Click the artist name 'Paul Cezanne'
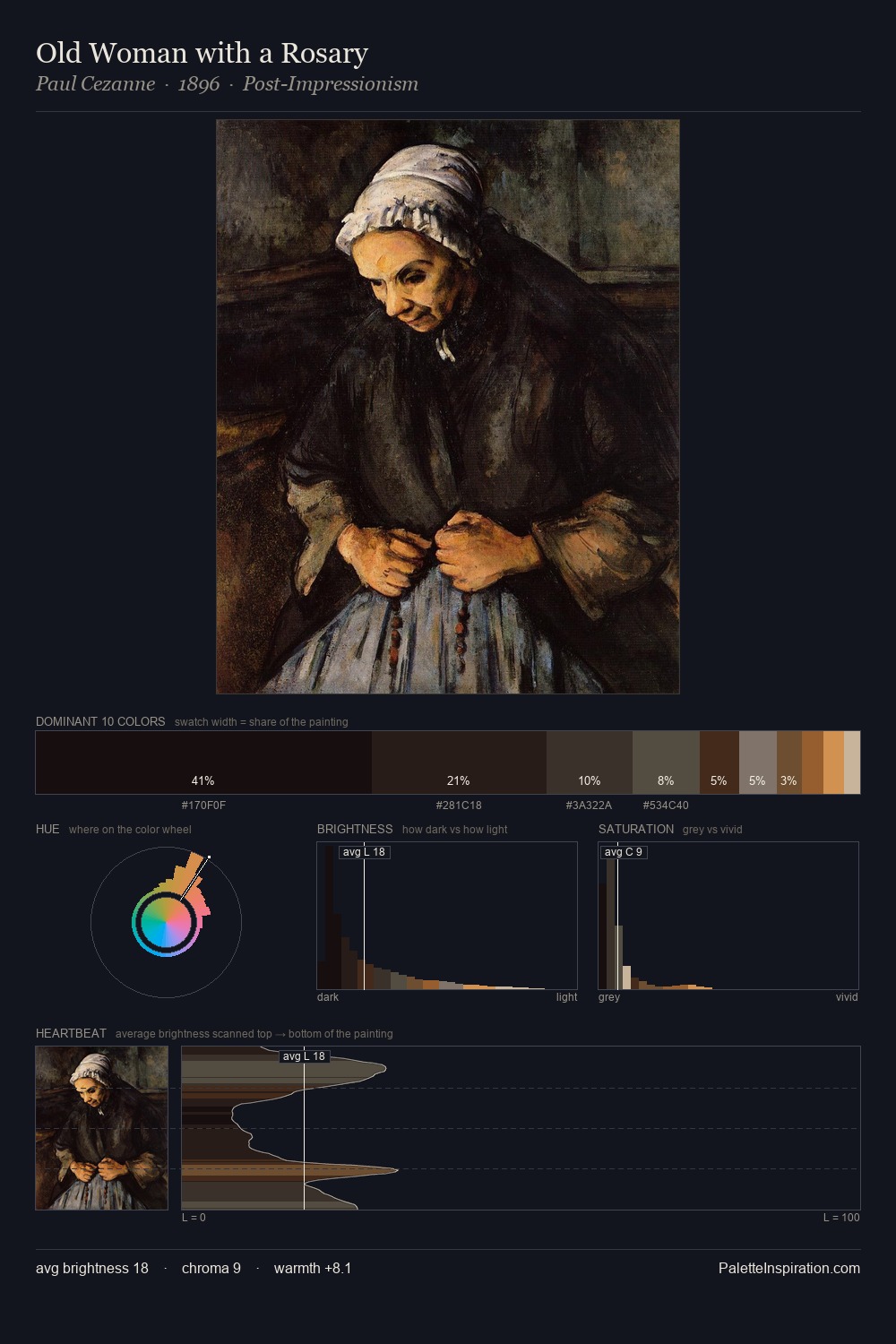The width and height of the screenshot is (896, 1344). pos(95,84)
